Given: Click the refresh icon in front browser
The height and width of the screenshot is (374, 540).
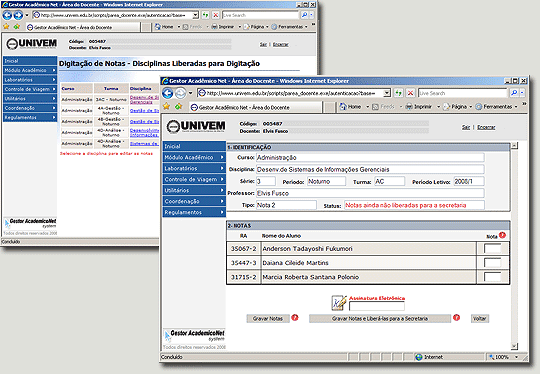Looking at the screenshot, I should point(398,93).
